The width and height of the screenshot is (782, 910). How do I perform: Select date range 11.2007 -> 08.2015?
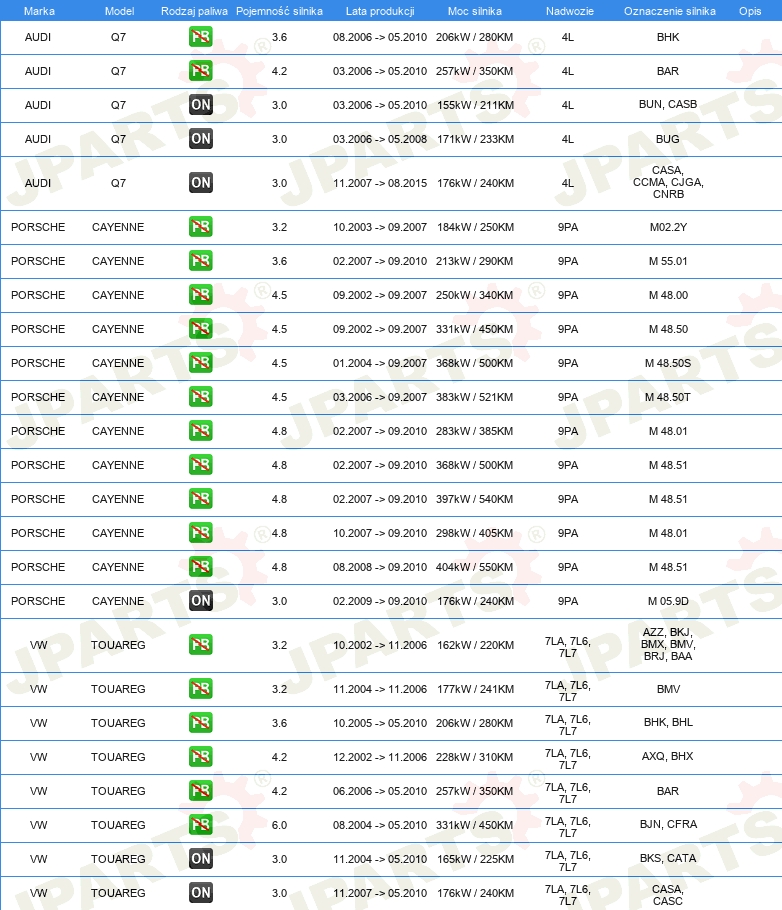(x=380, y=183)
